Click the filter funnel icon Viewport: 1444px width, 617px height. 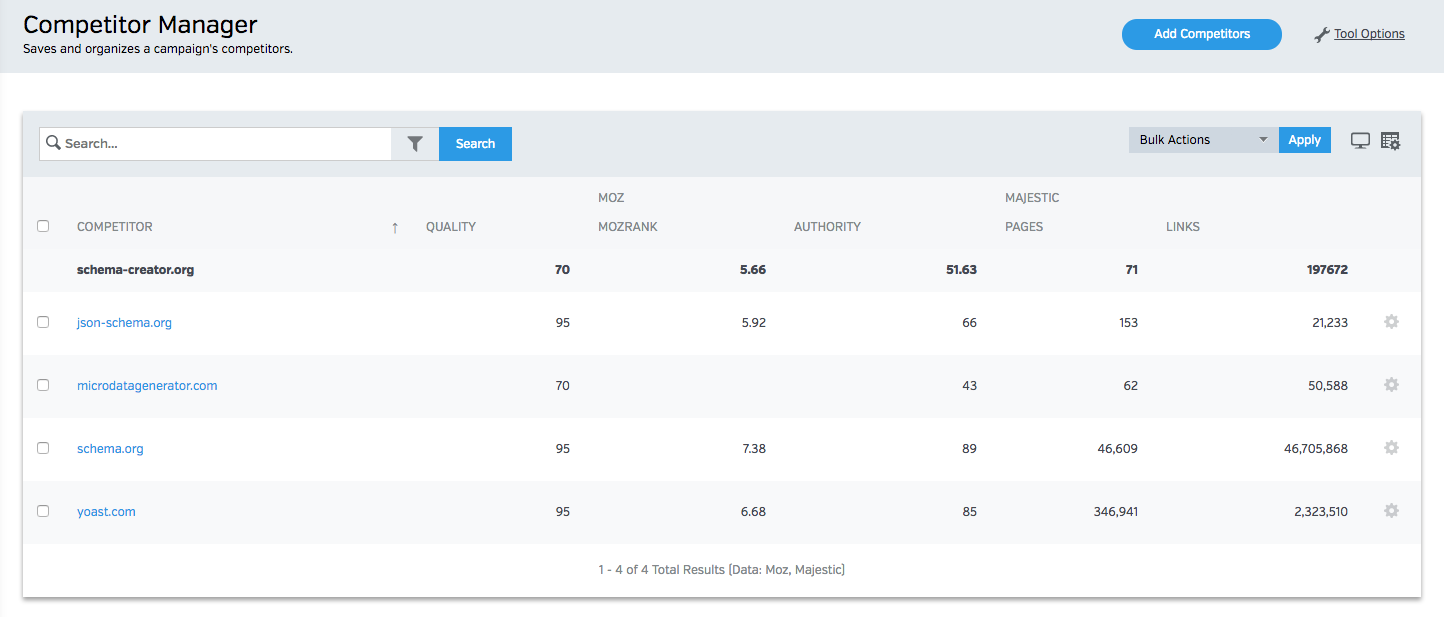click(x=415, y=144)
